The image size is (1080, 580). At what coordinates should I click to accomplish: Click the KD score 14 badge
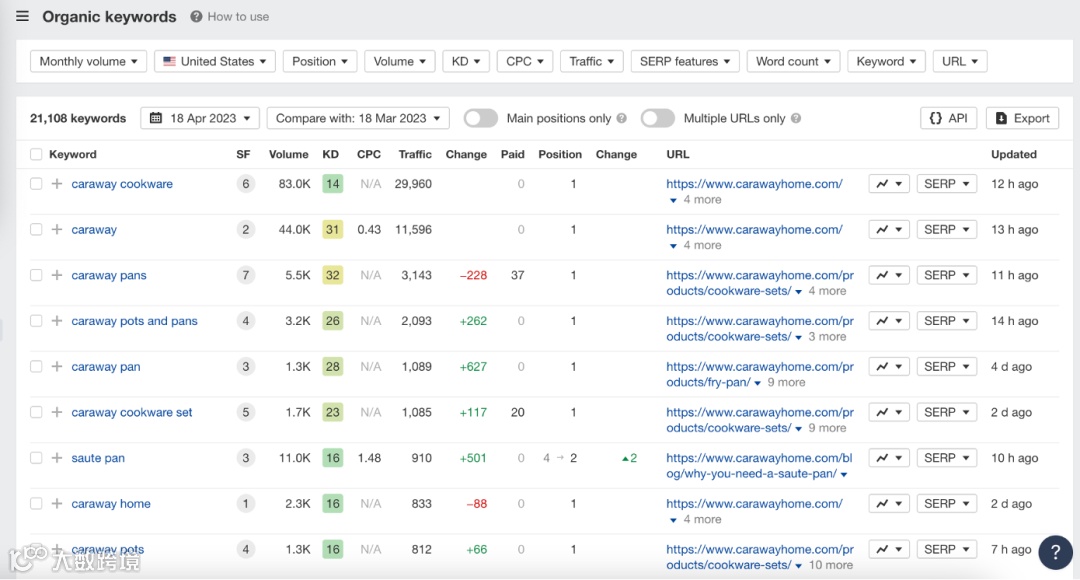[333, 184]
